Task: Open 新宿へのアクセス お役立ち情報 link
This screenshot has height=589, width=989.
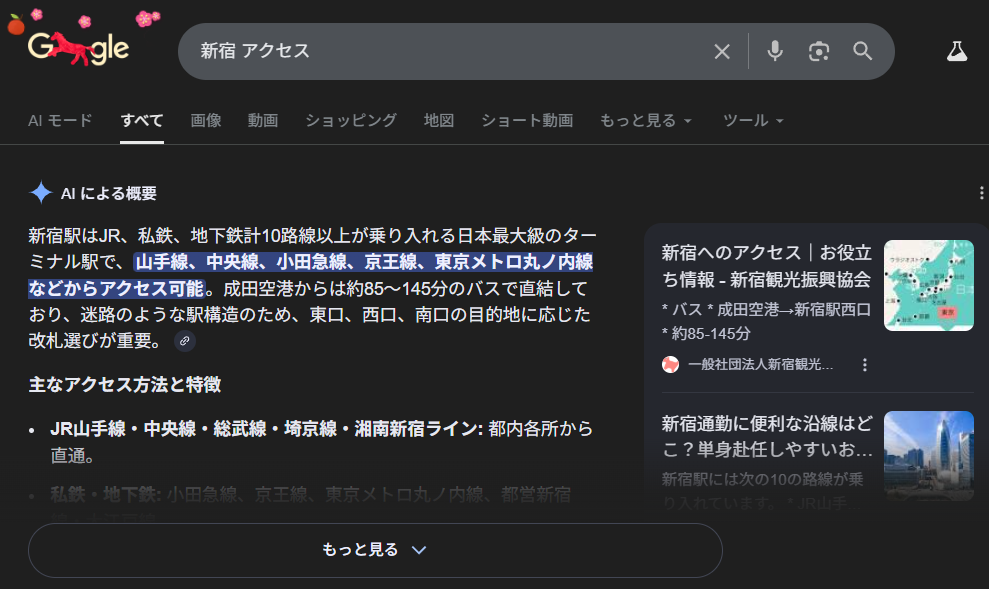Action: 766,266
